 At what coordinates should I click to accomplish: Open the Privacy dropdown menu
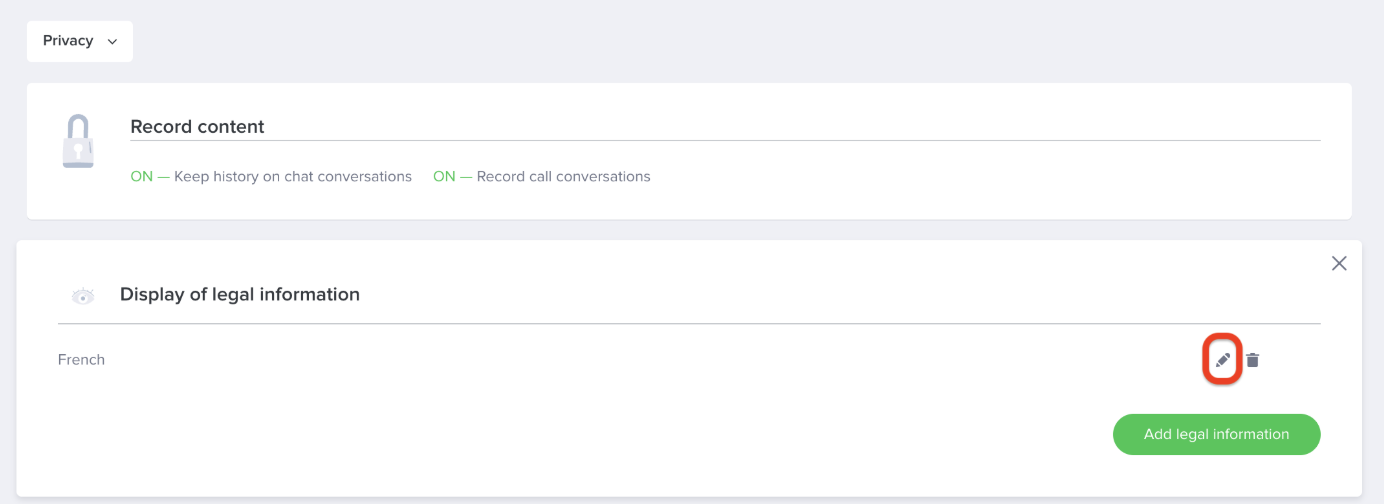[80, 41]
